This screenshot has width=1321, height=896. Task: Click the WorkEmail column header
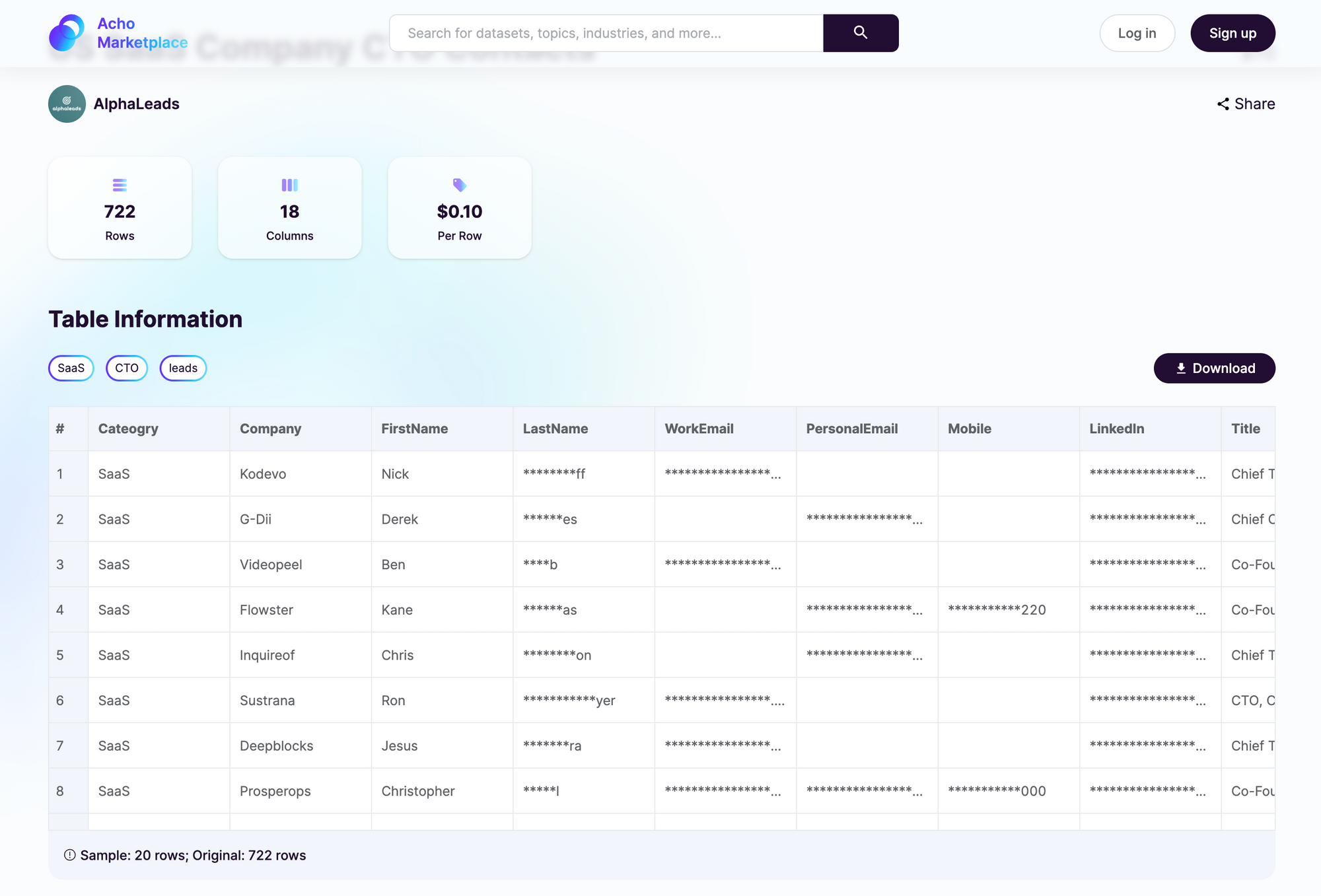[699, 429]
